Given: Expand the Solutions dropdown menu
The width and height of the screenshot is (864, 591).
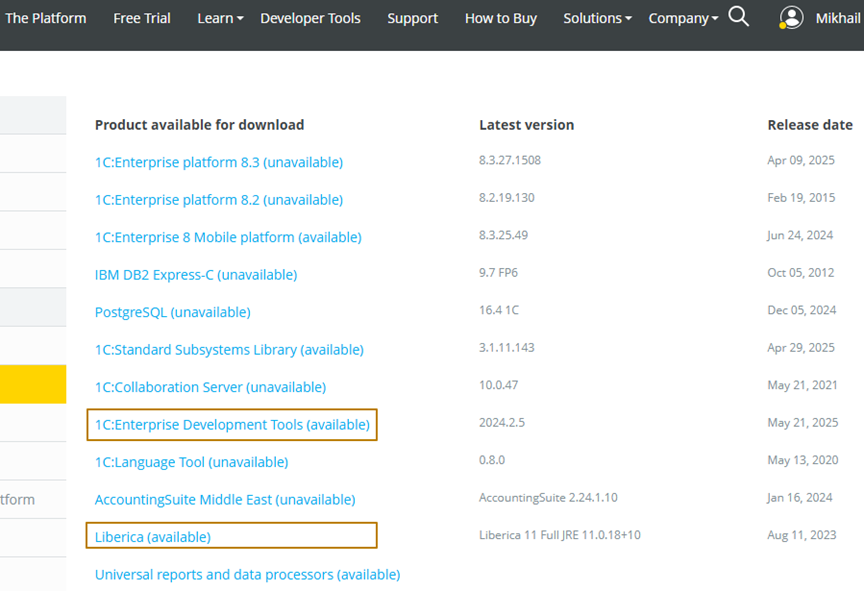Looking at the screenshot, I should tap(597, 18).
